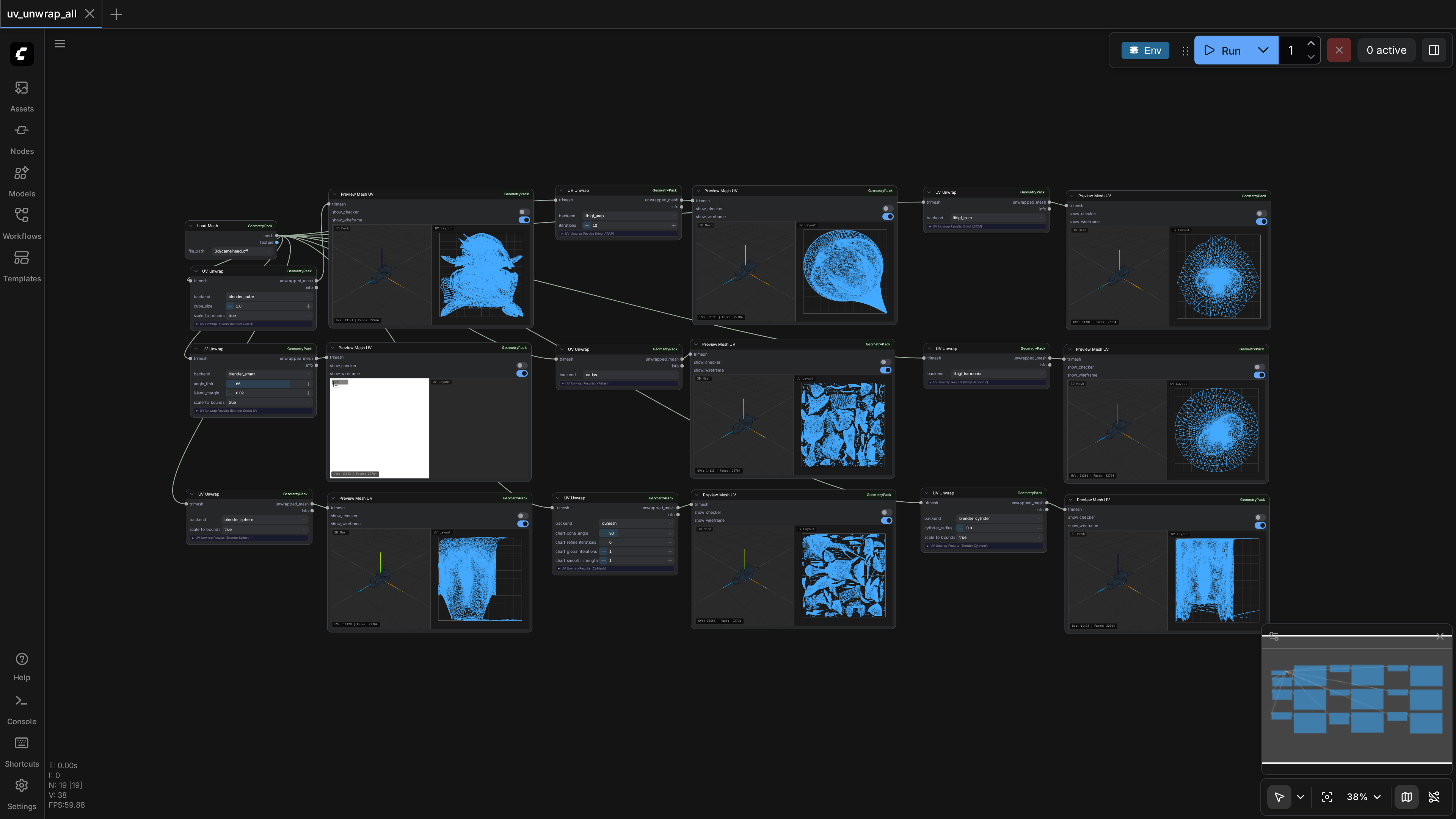Toggle the minimap map icon
This screenshot has width=1456, height=819.
tap(1407, 797)
